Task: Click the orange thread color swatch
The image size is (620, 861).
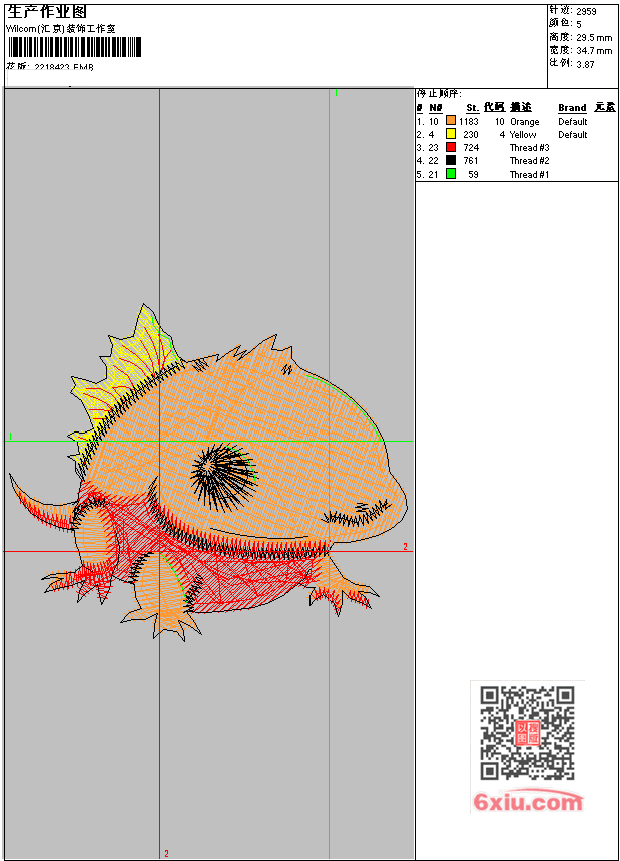Action: click(x=451, y=122)
